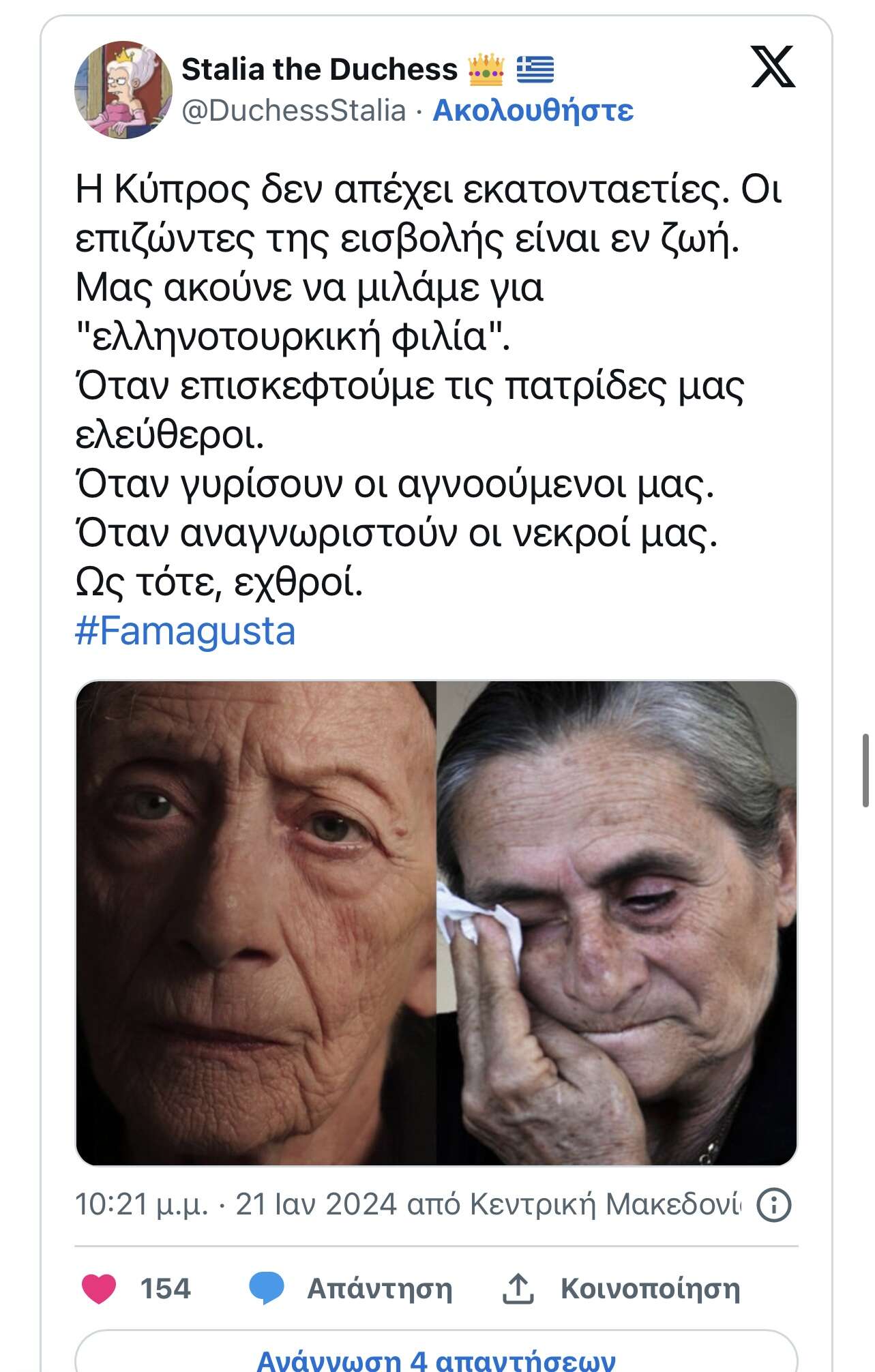Image resolution: width=875 pixels, height=1372 pixels.
Task: Click the @DuchessStalia handle
Action: (294, 110)
